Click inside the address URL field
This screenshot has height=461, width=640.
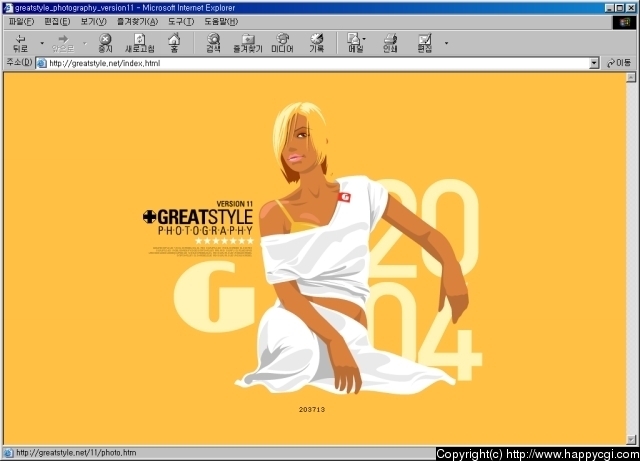click(x=318, y=63)
